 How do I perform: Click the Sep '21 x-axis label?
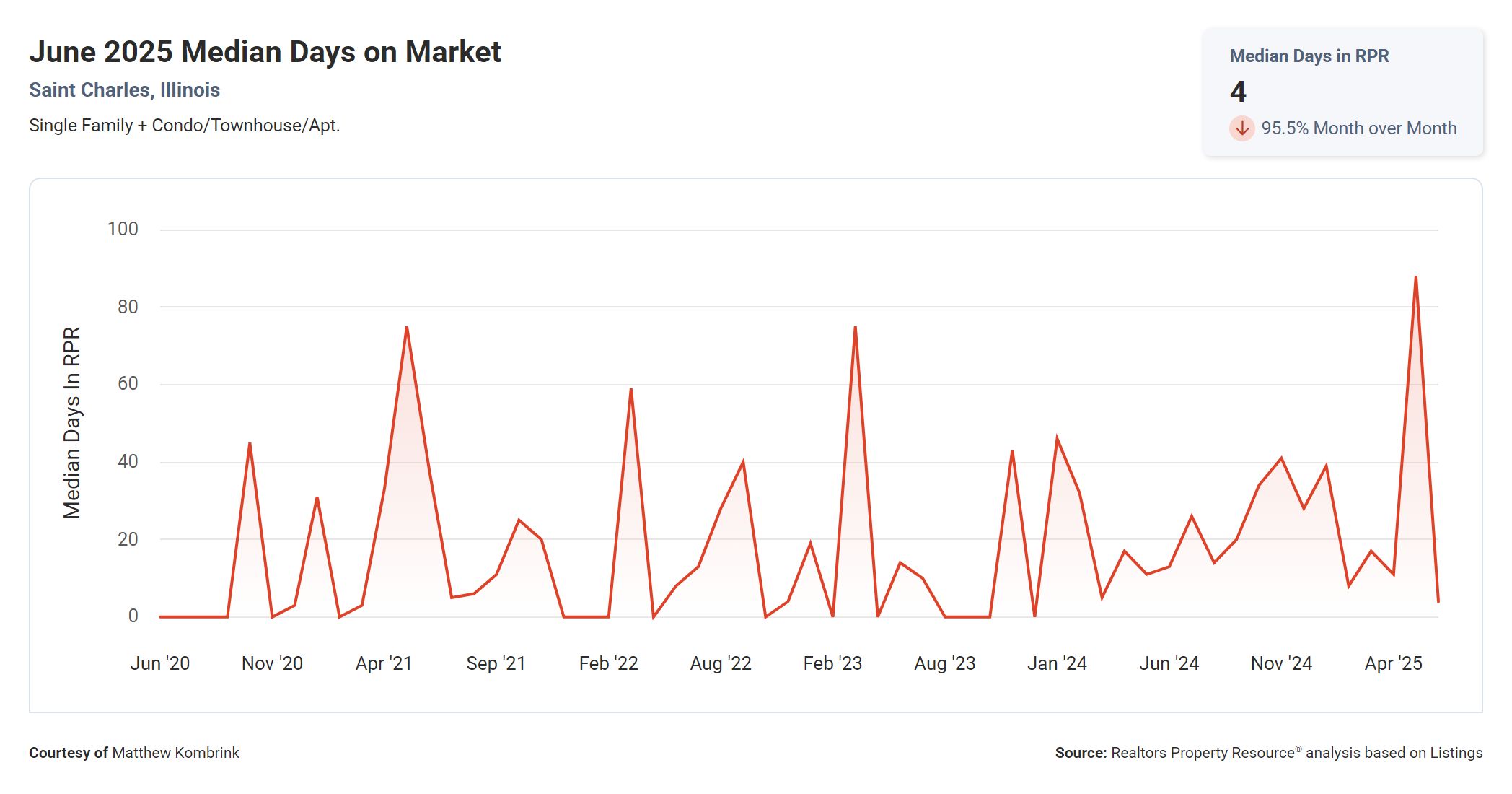pyautogui.click(x=496, y=663)
